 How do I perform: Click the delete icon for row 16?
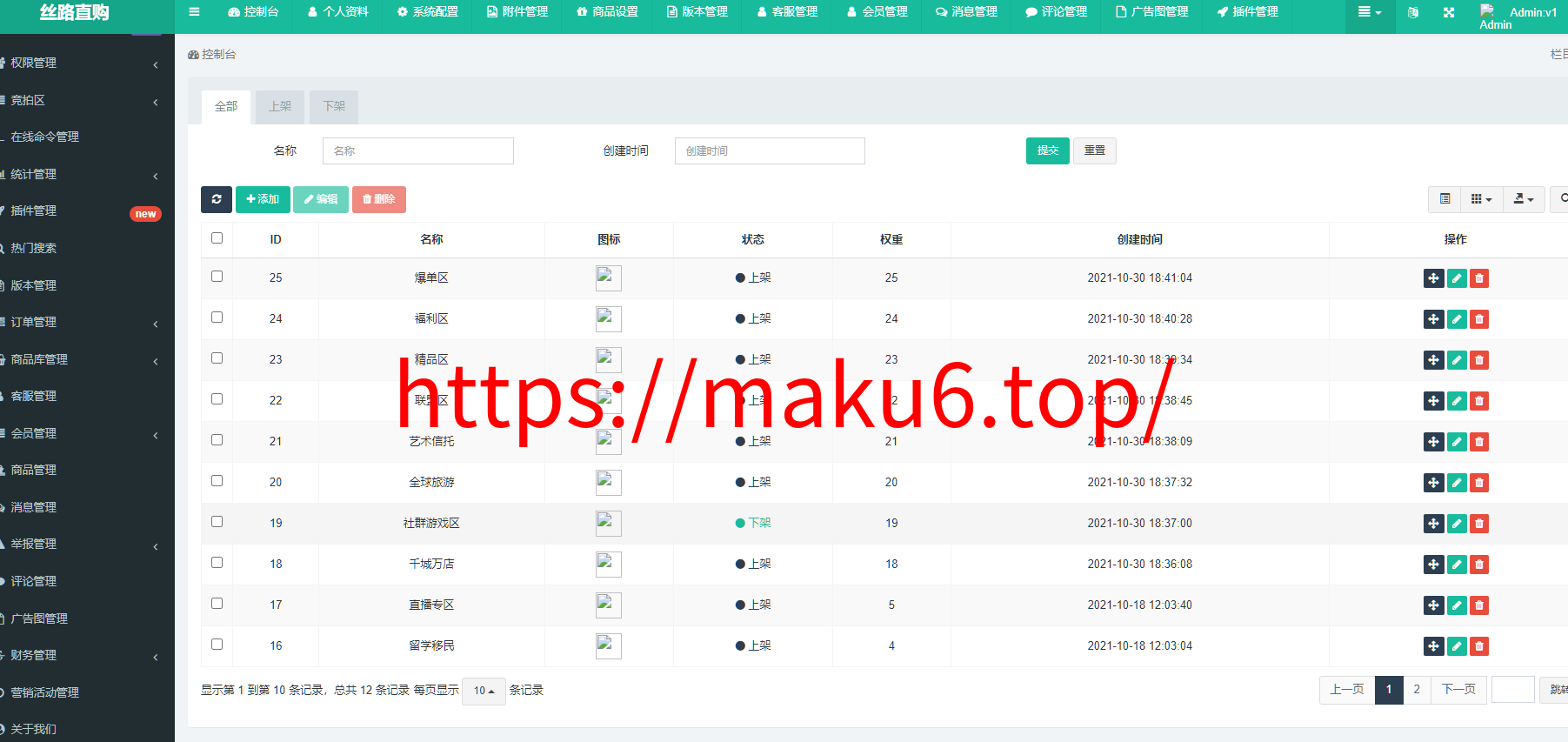[1479, 646]
